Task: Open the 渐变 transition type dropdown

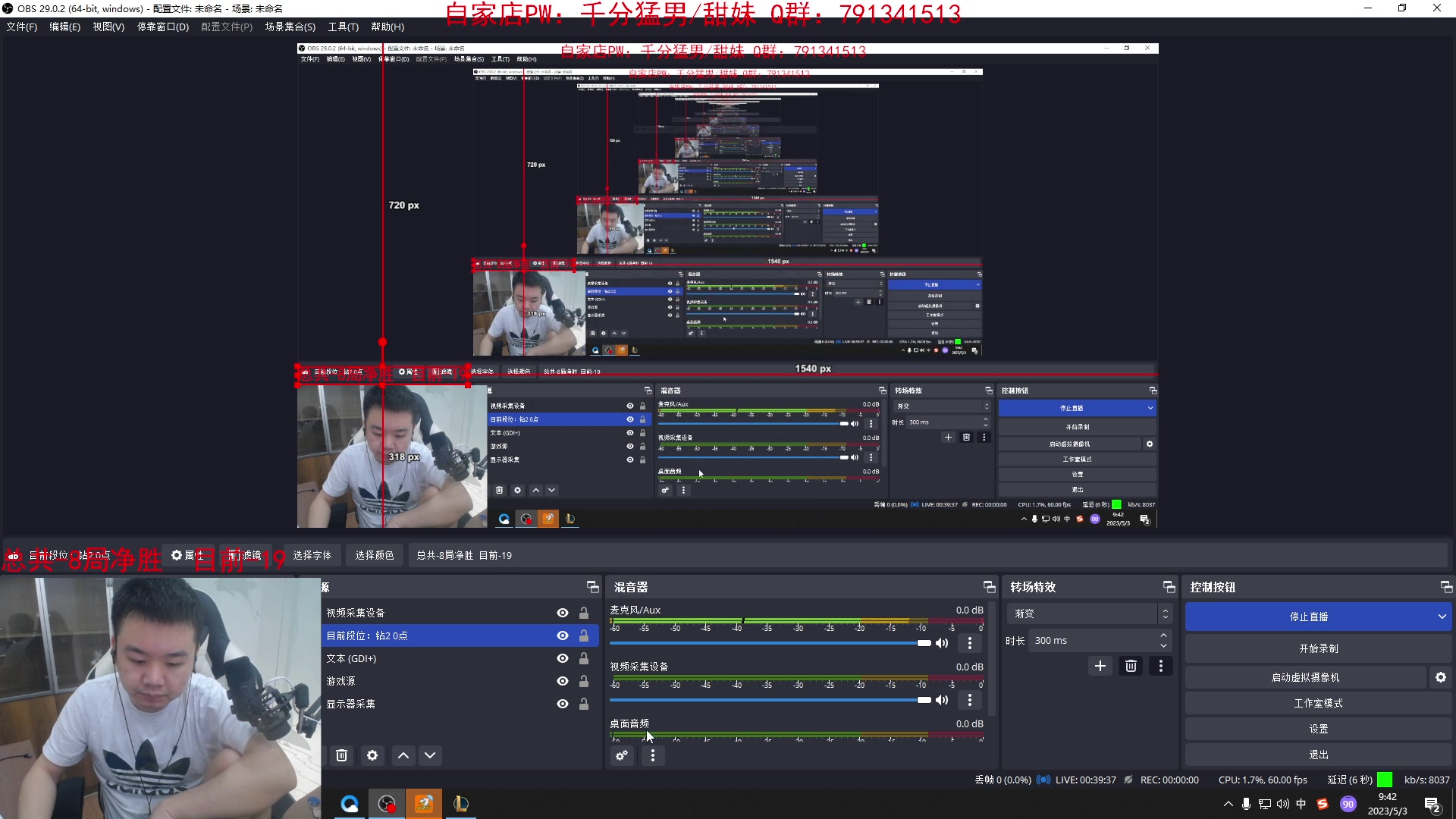Action: coord(1089,613)
